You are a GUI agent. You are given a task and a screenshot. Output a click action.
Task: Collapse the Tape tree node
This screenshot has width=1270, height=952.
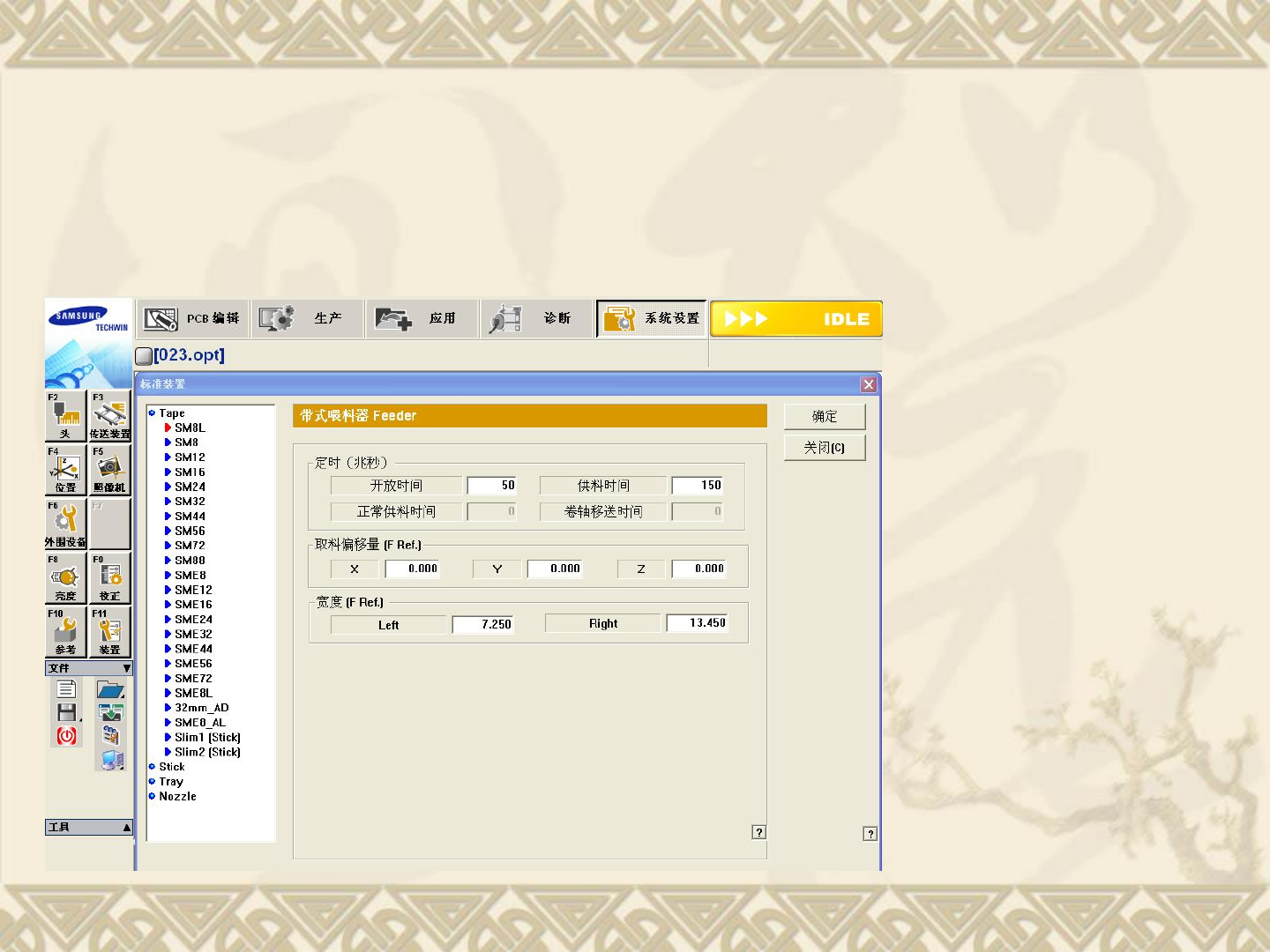click(x=152, y=413)
